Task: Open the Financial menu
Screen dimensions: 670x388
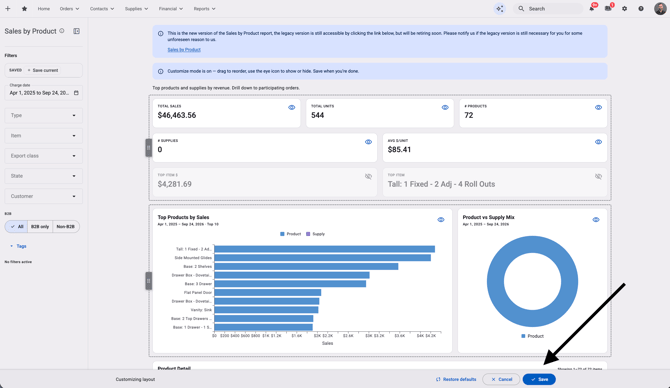Action: coord(170,9)
